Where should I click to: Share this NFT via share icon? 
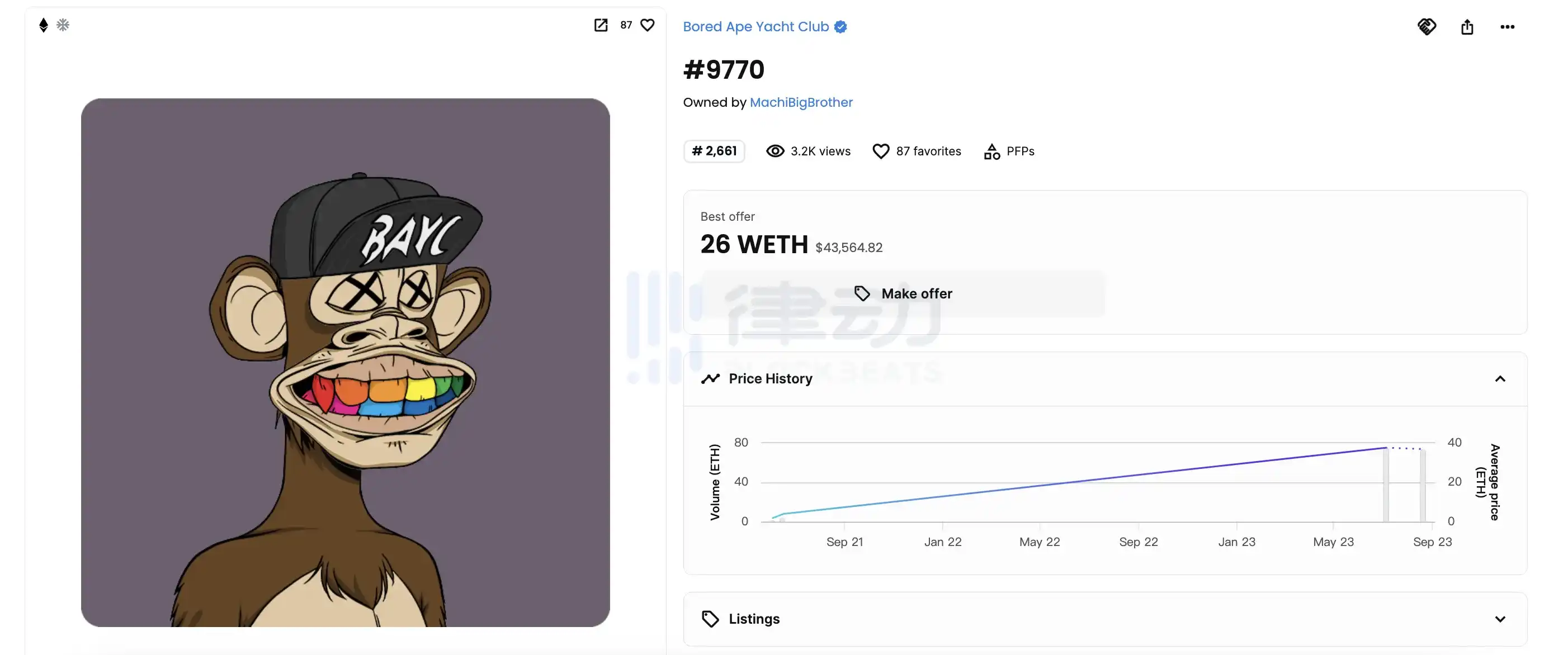[x=1467, y=27]
